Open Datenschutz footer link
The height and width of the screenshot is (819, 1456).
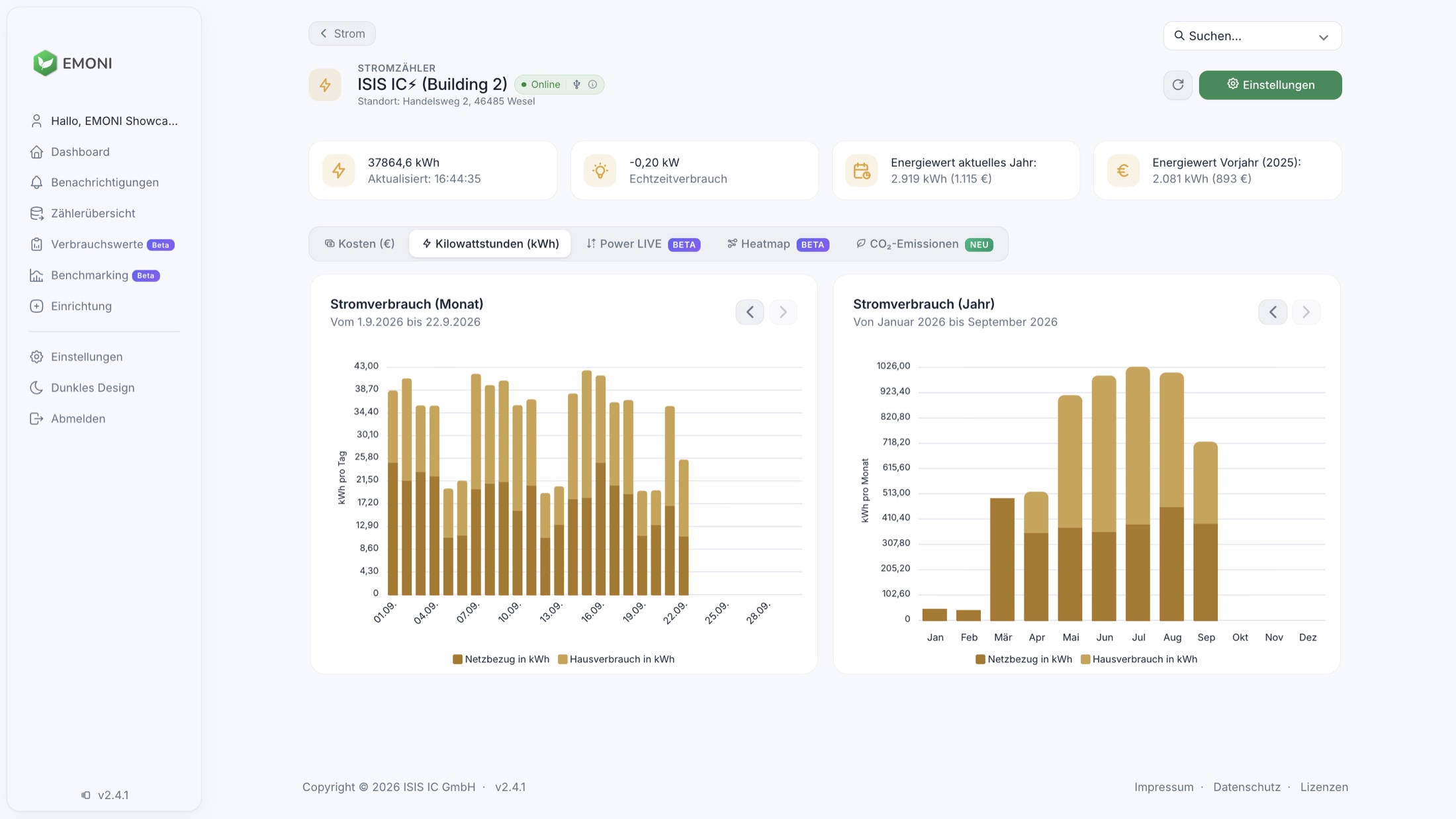[1247, 787]
